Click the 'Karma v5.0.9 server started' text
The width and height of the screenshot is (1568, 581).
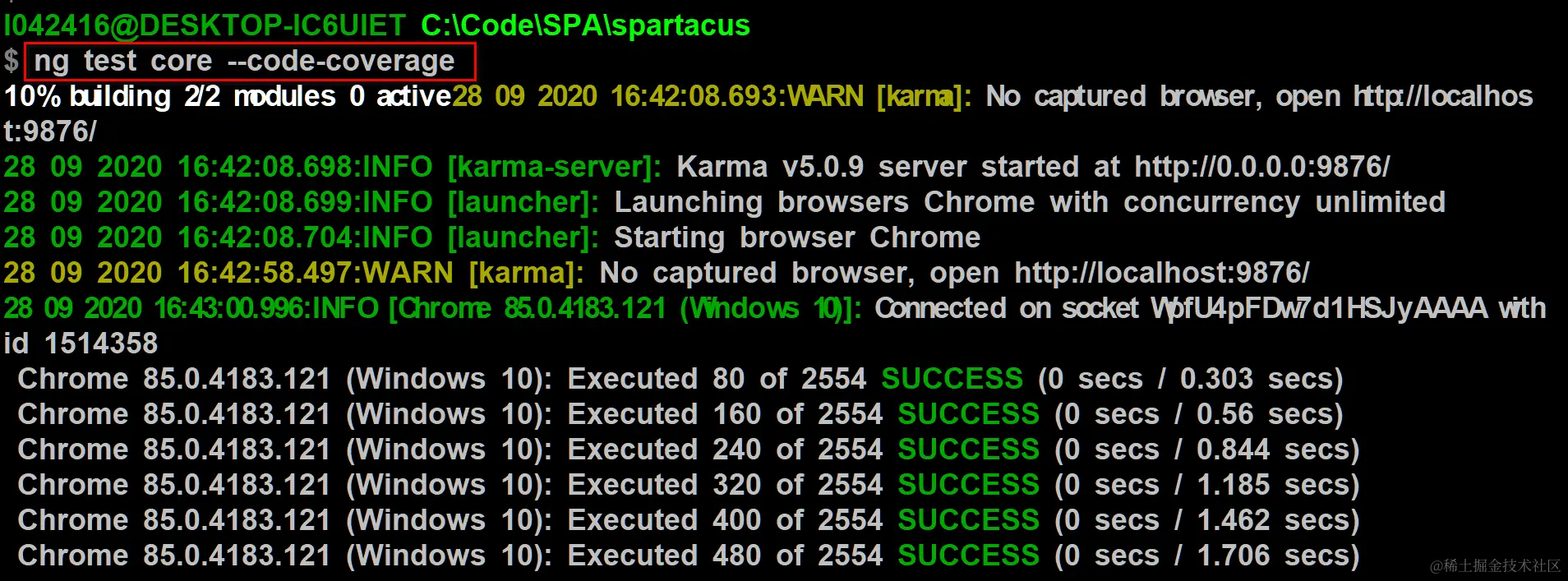(x=878, y=167)
